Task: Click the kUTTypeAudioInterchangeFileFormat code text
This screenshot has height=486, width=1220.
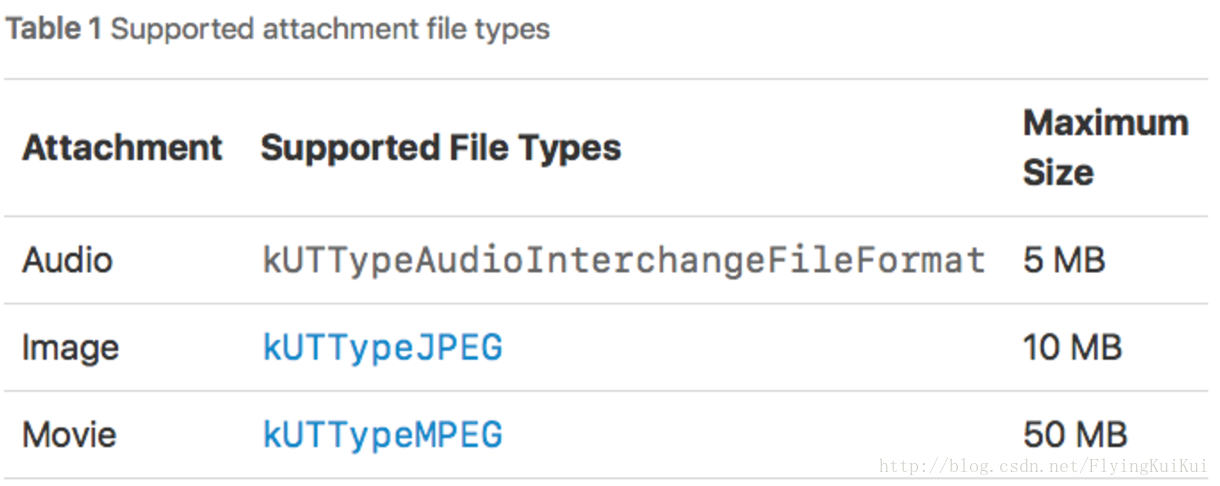Action: click(624, 261)
